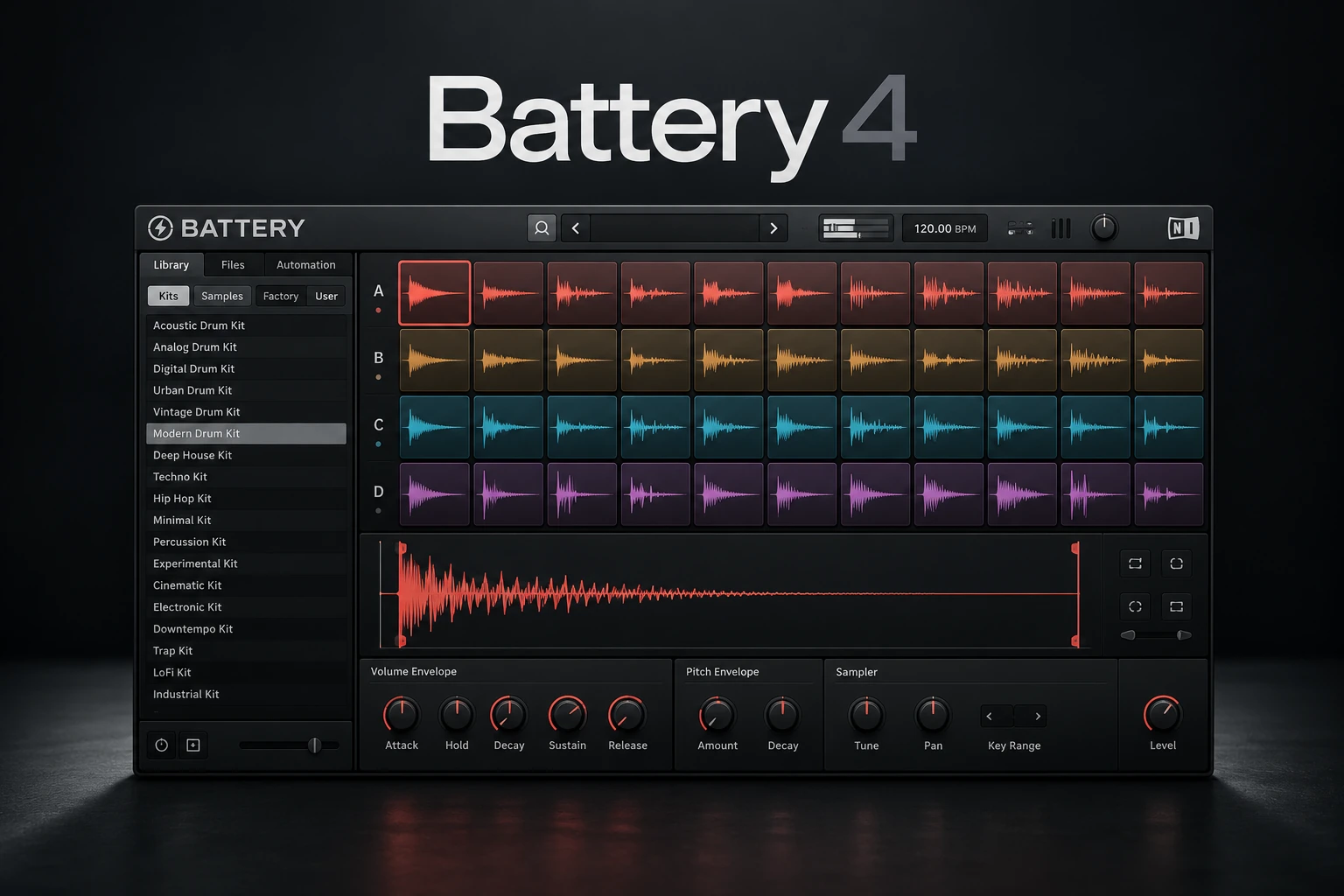Toggle the indicator dot under row A
Image resolution: width=1344 pixels, height=896 pixels.
[378, 311]
